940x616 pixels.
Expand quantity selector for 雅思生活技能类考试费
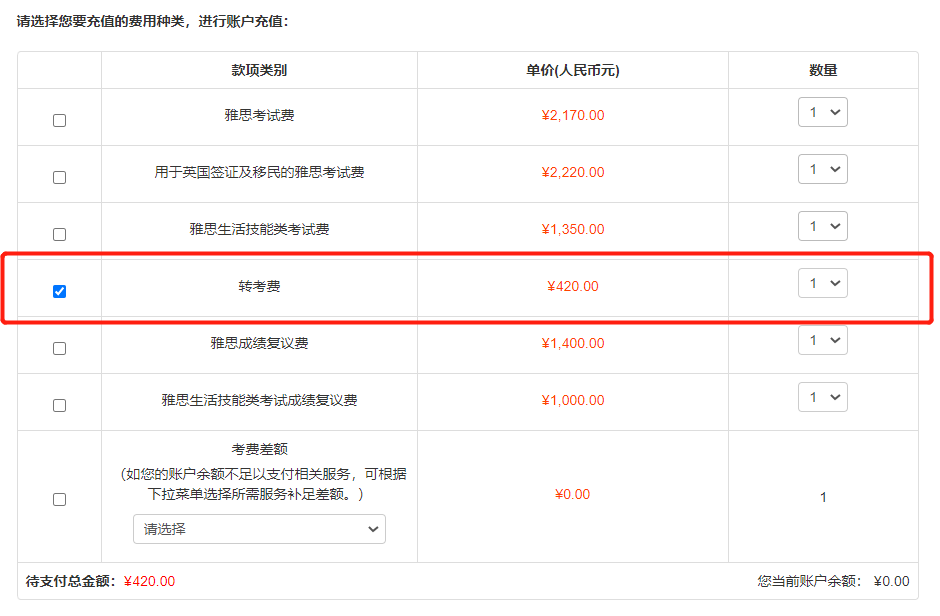tap(822, 226)
